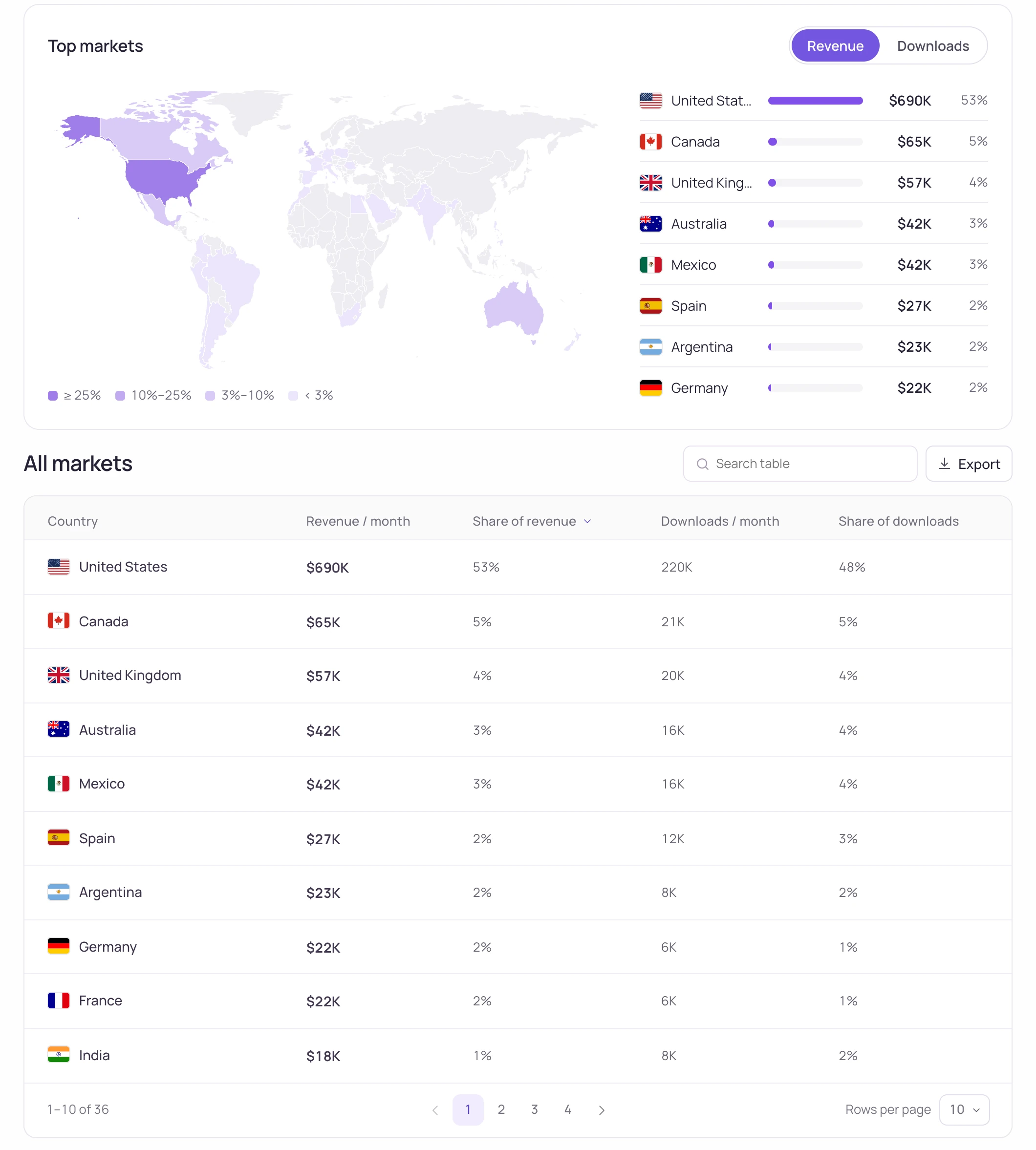Viewport: 1036px width, 1150px height.
Task: Go to page 2
Action: [x=501, y=1109]
